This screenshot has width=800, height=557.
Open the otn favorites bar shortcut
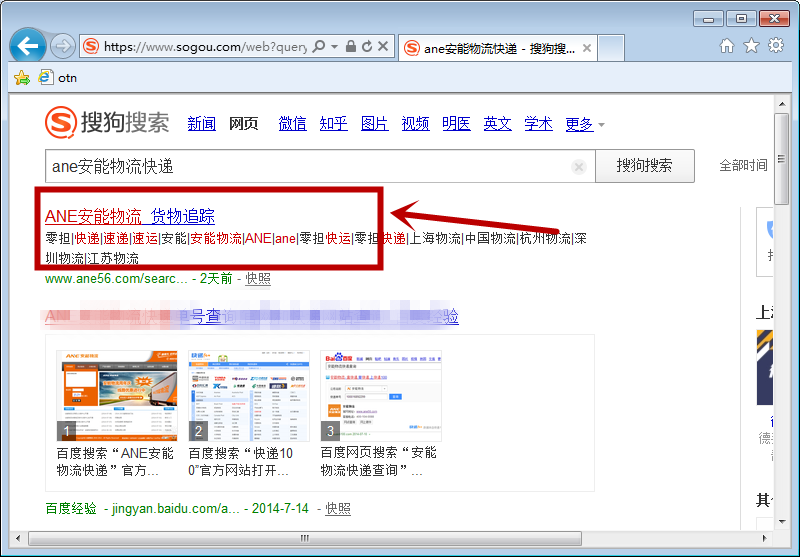tap(58, 78)
